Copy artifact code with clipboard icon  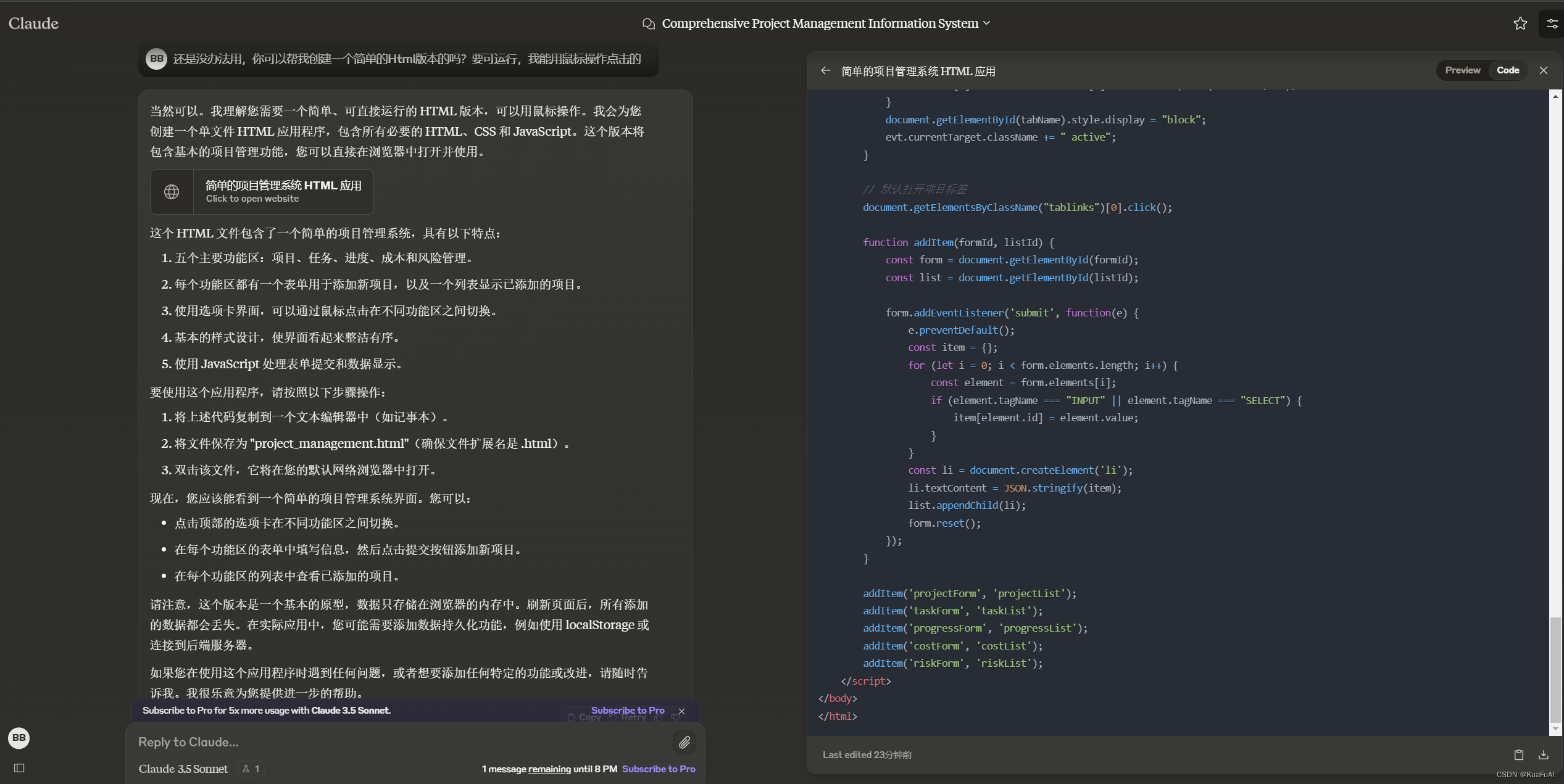coord(1518,754)
